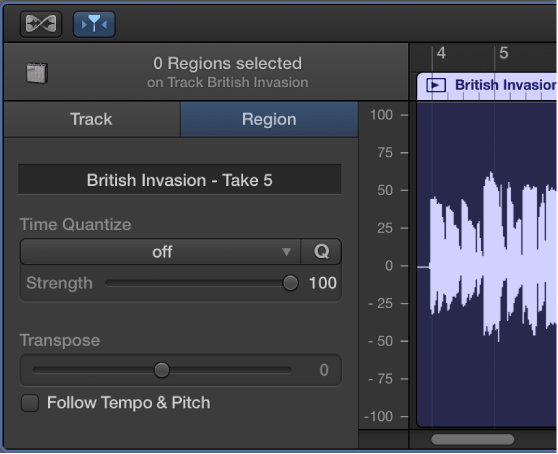Click the play icon on British Invasion region

(436, 85)
